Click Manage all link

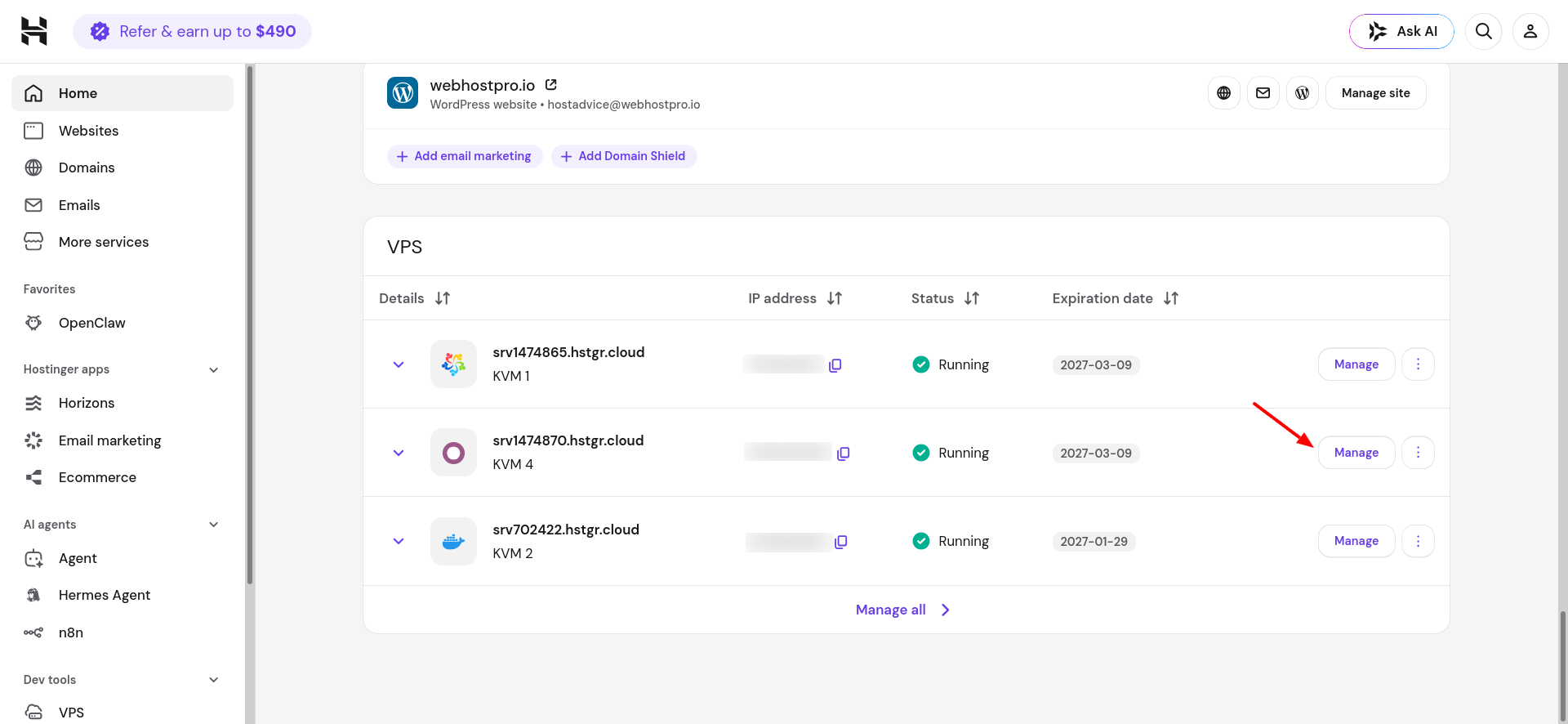pyautogui.click(x=903, y=610)
